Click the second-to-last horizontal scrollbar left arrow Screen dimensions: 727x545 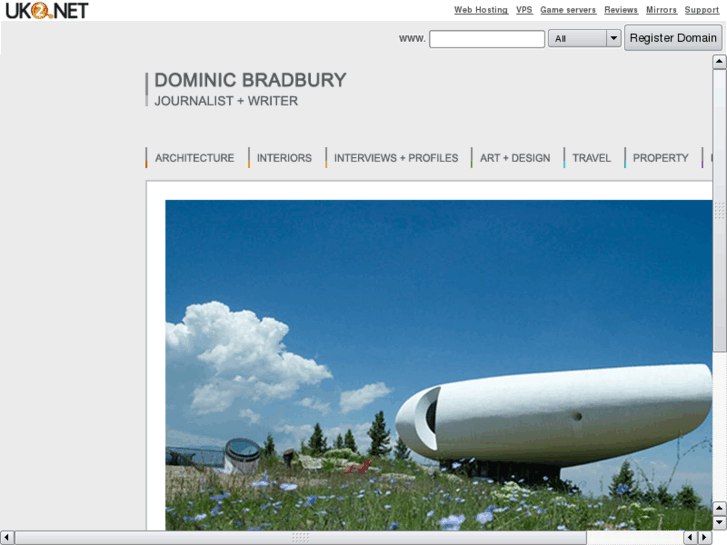(x=690, y=538)
